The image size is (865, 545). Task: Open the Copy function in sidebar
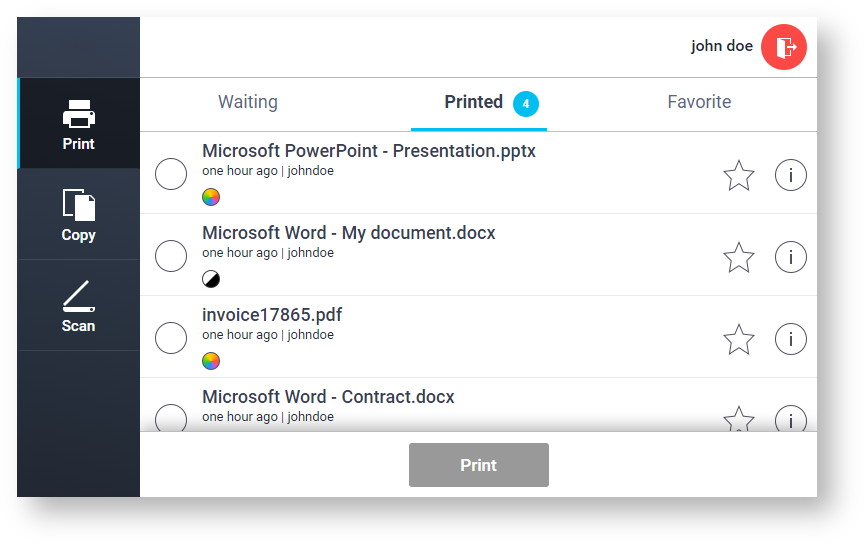78,214
